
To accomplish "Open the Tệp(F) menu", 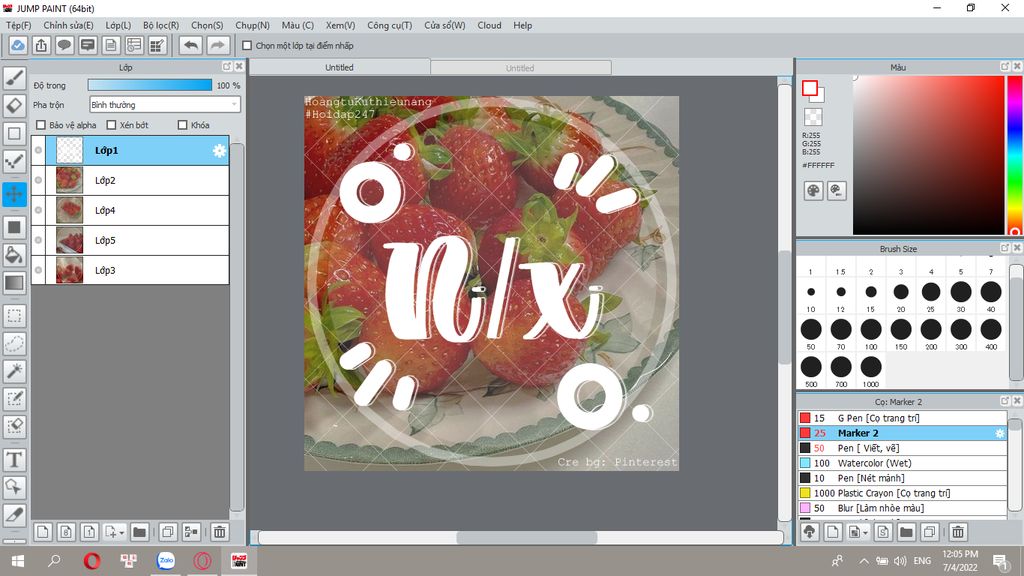I will tap(19, 25).
